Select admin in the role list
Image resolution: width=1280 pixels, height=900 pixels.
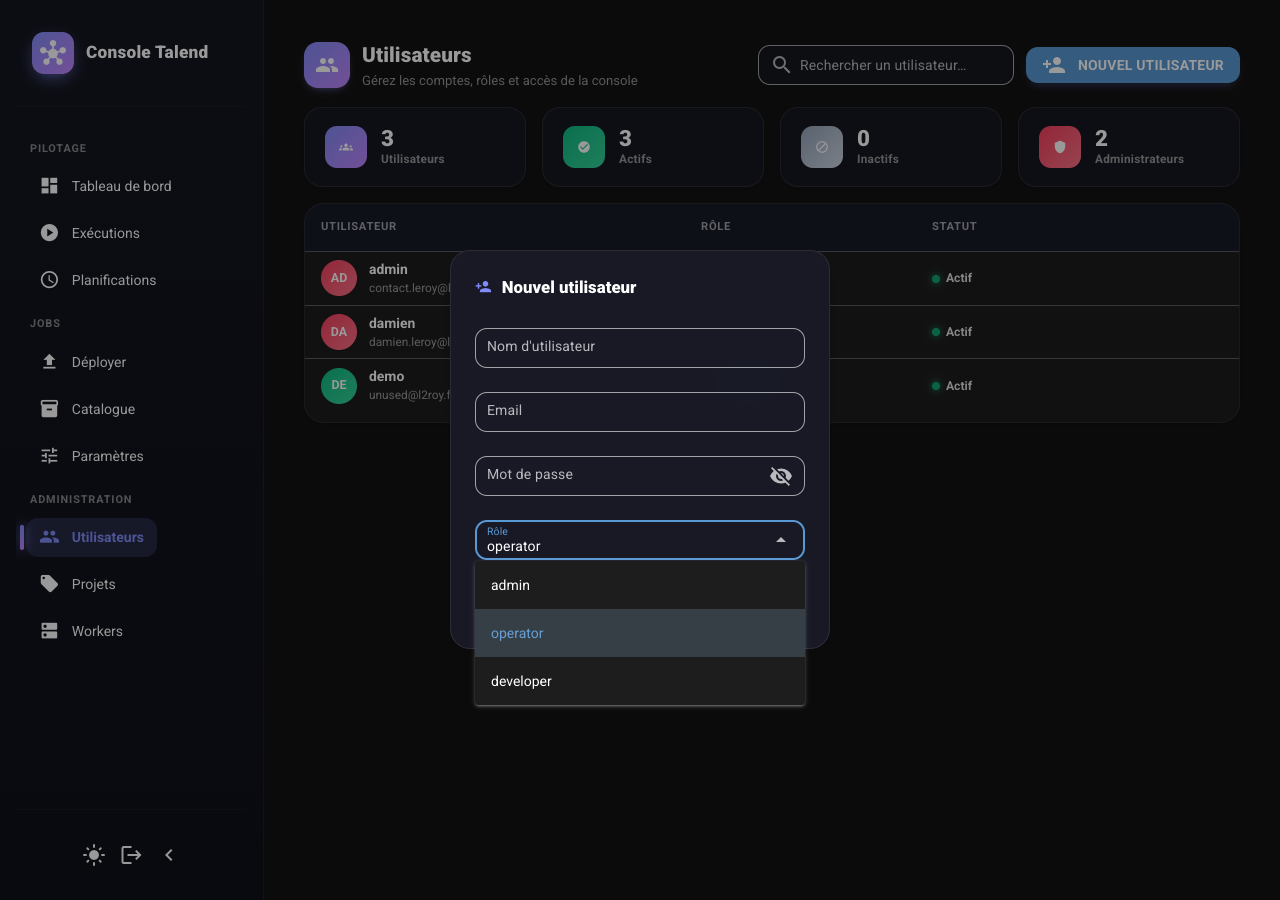pos(640,585)
